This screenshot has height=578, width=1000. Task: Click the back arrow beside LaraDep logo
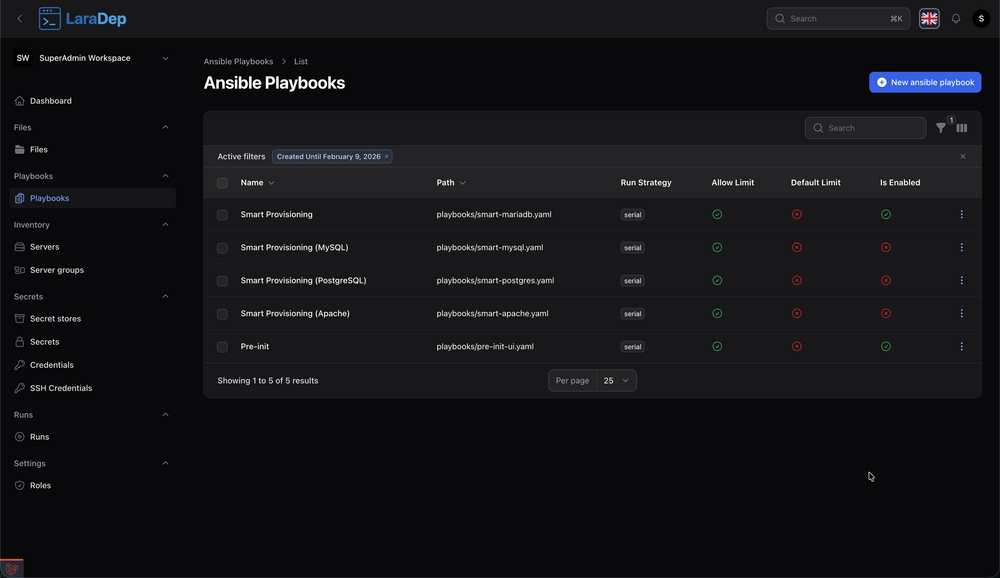(19, 19)
